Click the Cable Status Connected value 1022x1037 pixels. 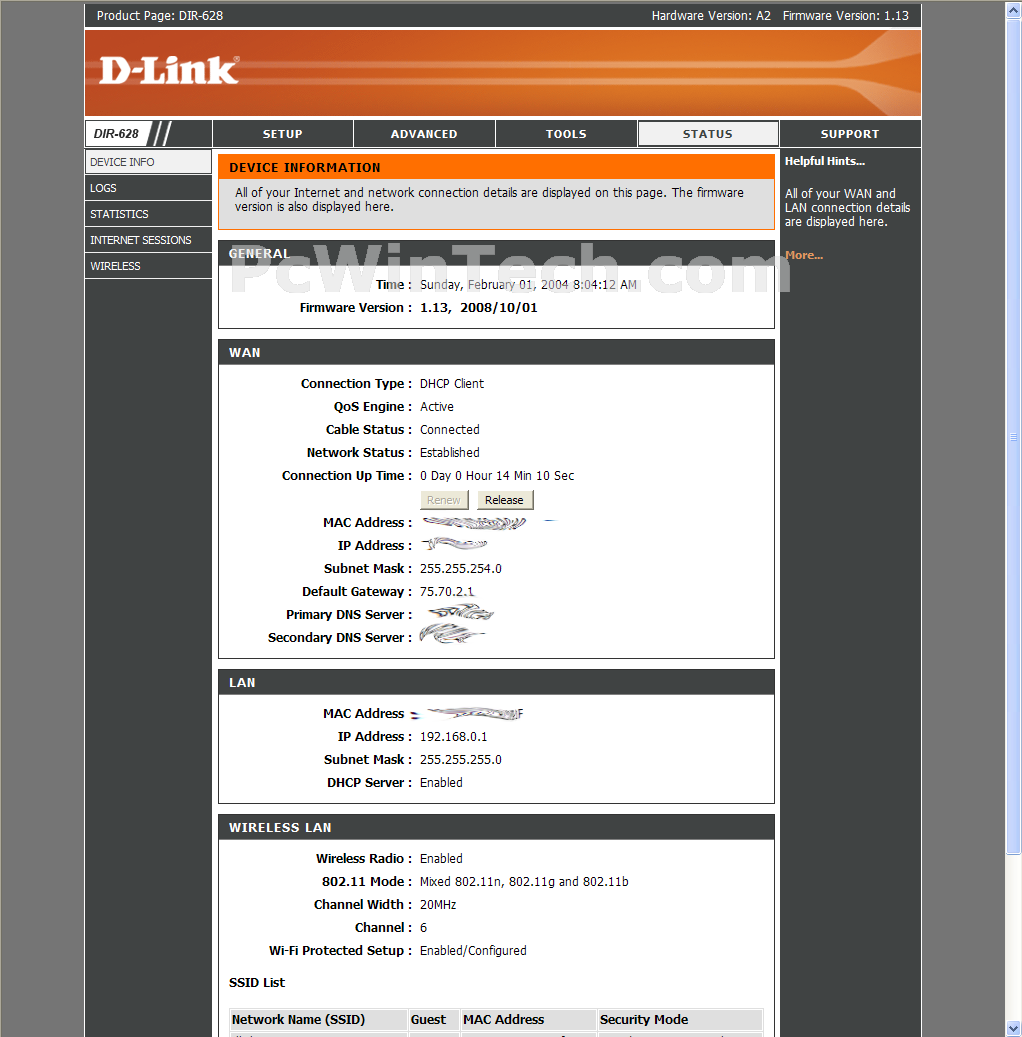pyautogui.click(x=449, y=429)
